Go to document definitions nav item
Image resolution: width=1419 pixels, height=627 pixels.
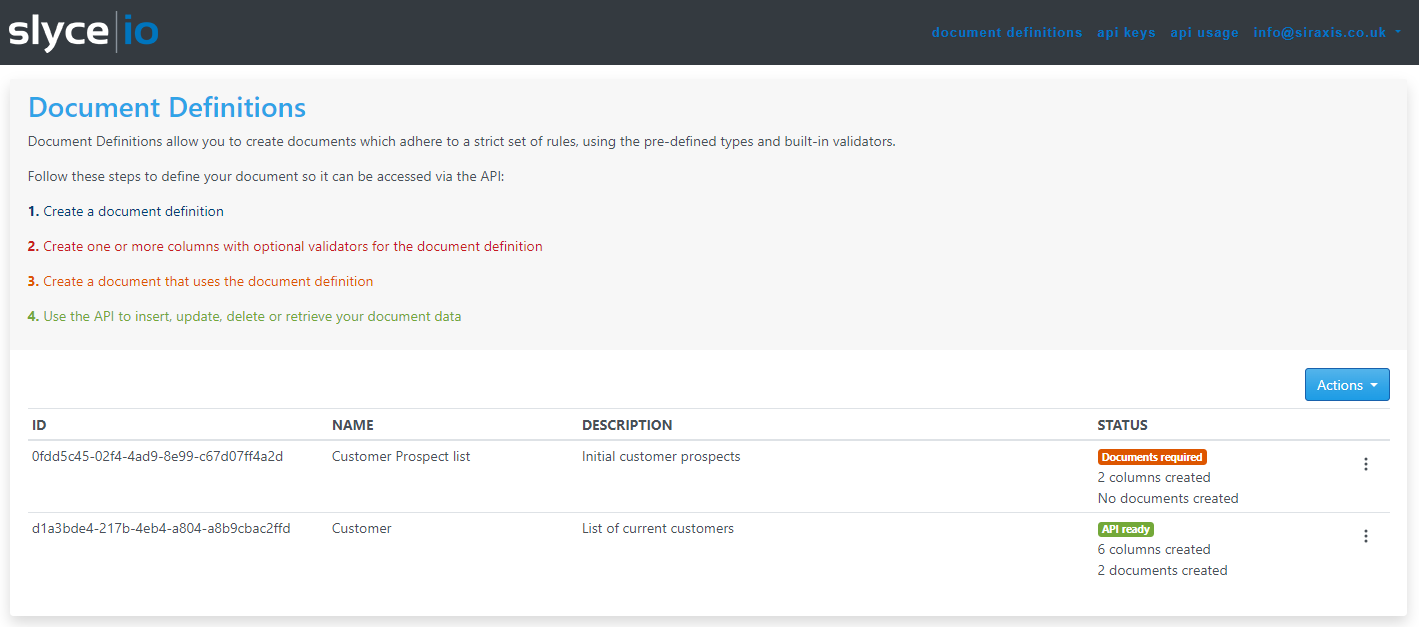(x=1006, y=32)
